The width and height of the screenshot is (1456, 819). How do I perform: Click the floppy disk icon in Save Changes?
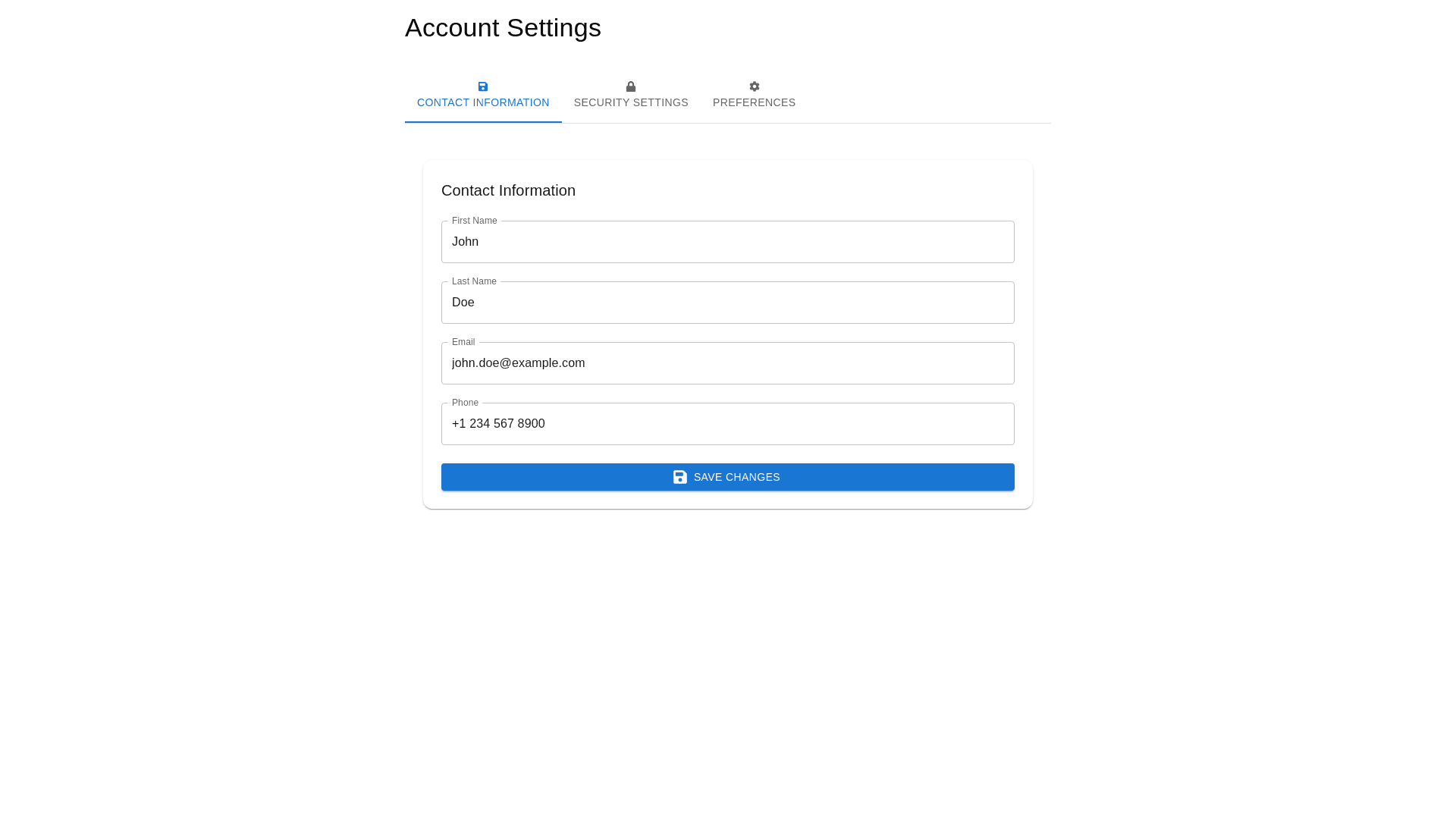pos(680,477)
